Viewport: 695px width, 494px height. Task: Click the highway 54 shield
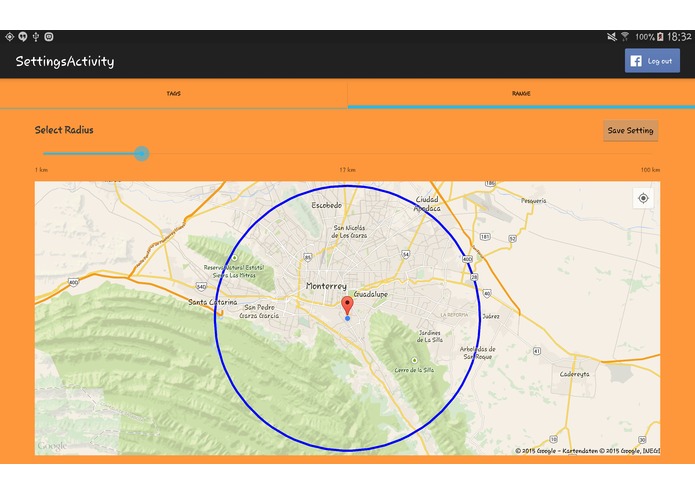click(406, 254)
